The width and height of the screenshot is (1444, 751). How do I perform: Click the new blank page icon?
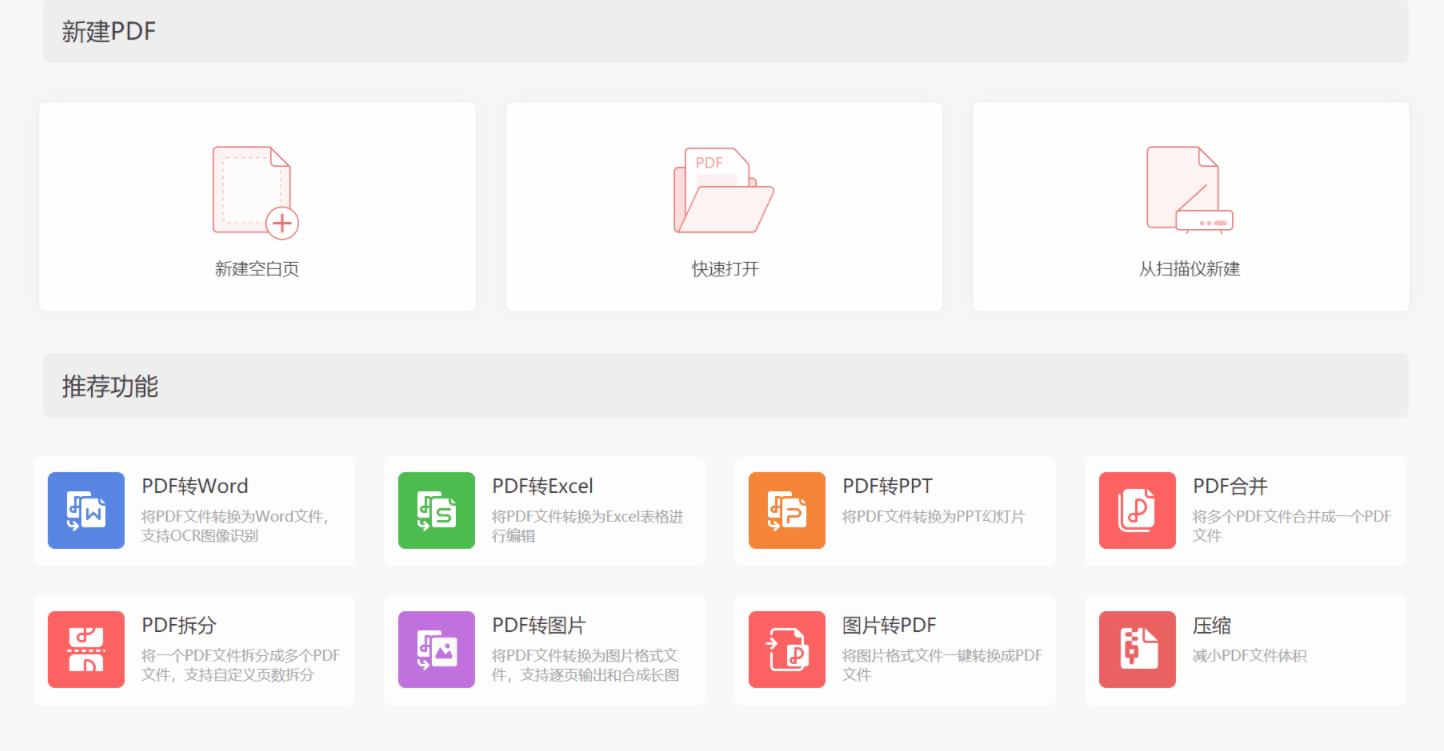point(256,192)
